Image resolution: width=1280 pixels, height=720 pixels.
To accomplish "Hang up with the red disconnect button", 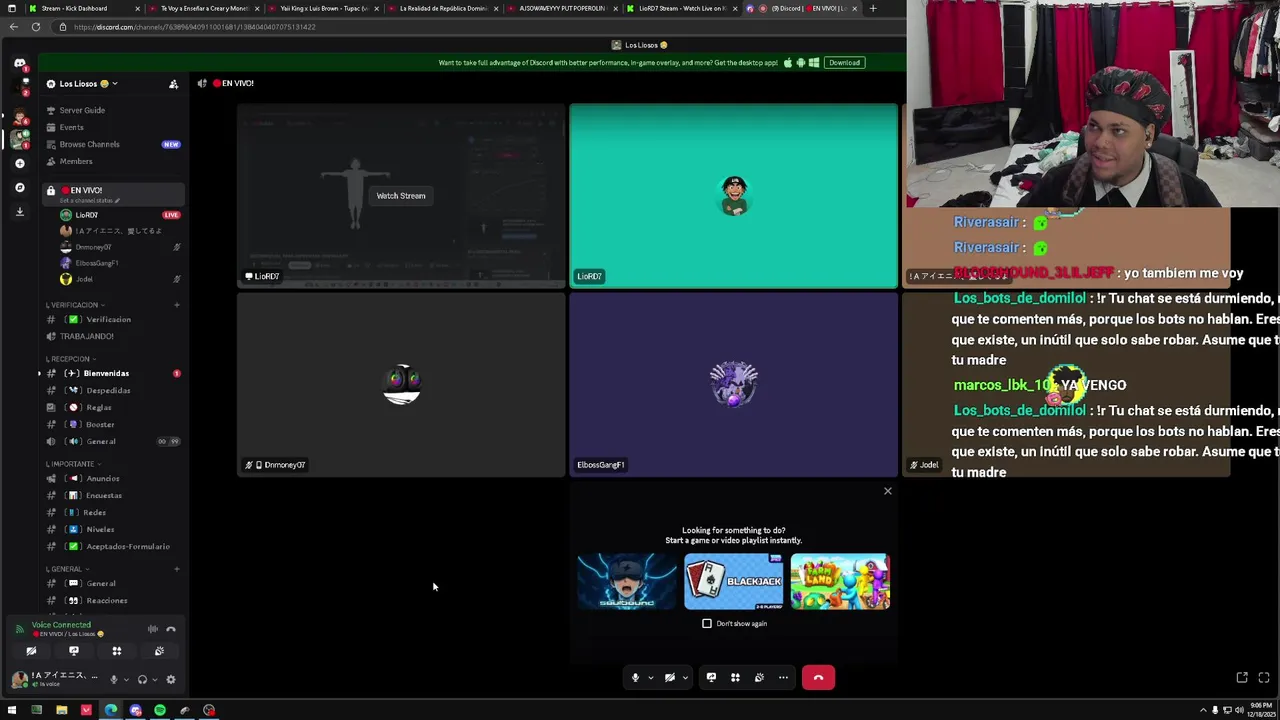I will point(818,678).
